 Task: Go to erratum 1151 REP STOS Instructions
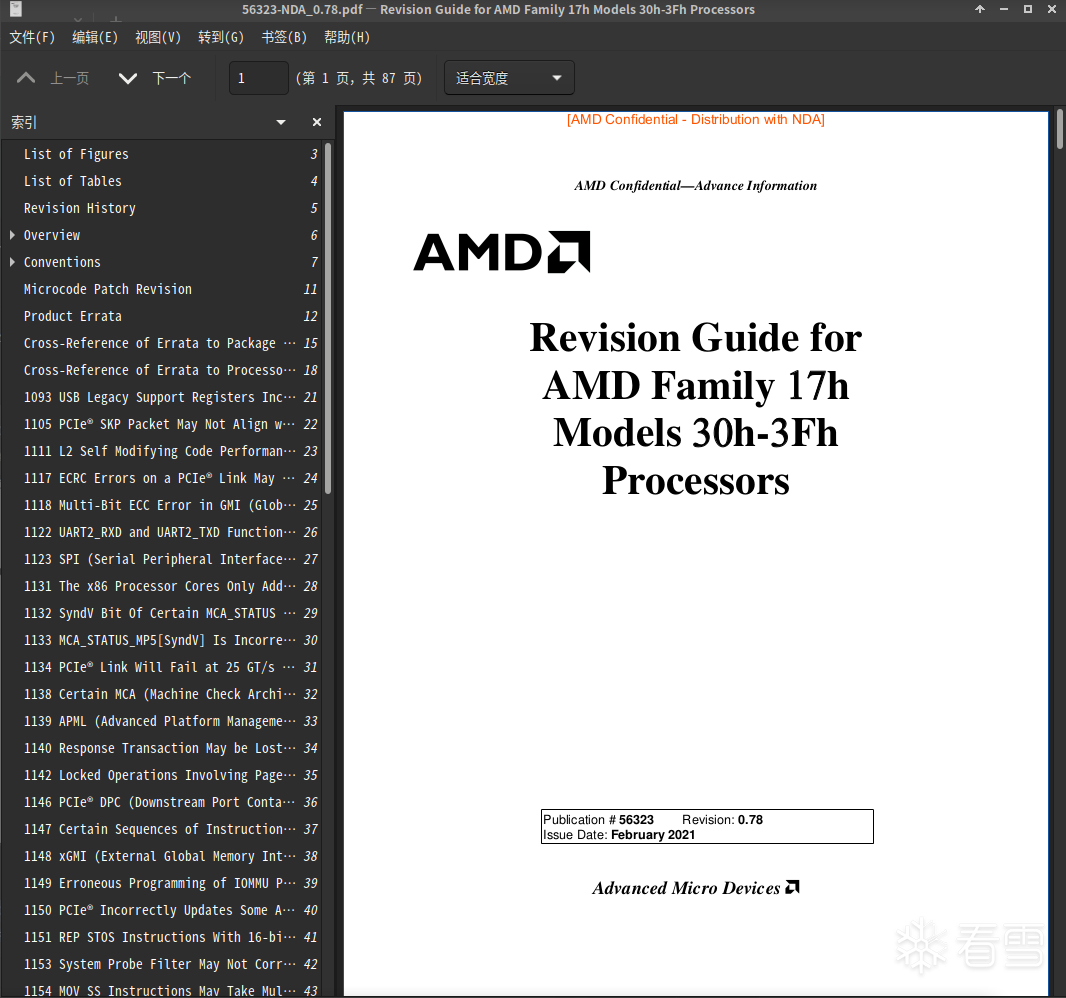(x=162, y=937)
